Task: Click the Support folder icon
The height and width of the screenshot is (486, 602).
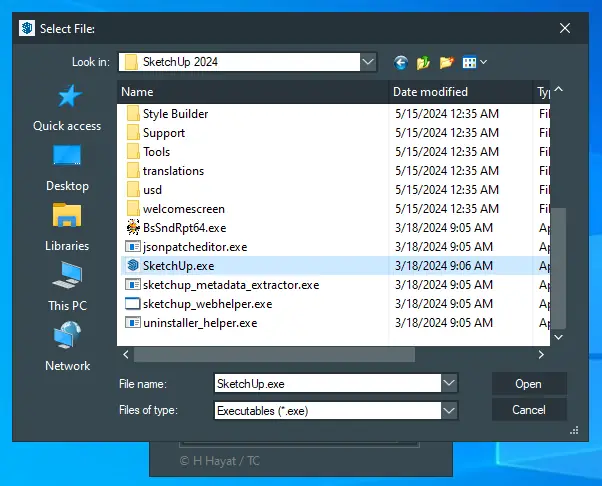Action: (x=133, y=132)
